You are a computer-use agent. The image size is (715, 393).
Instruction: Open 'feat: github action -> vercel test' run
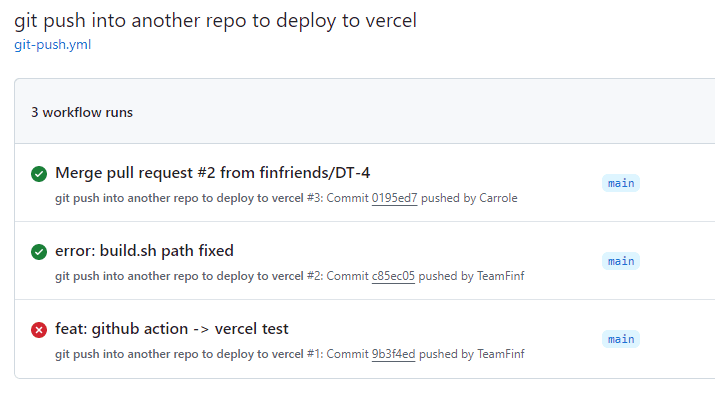point(172,329)
